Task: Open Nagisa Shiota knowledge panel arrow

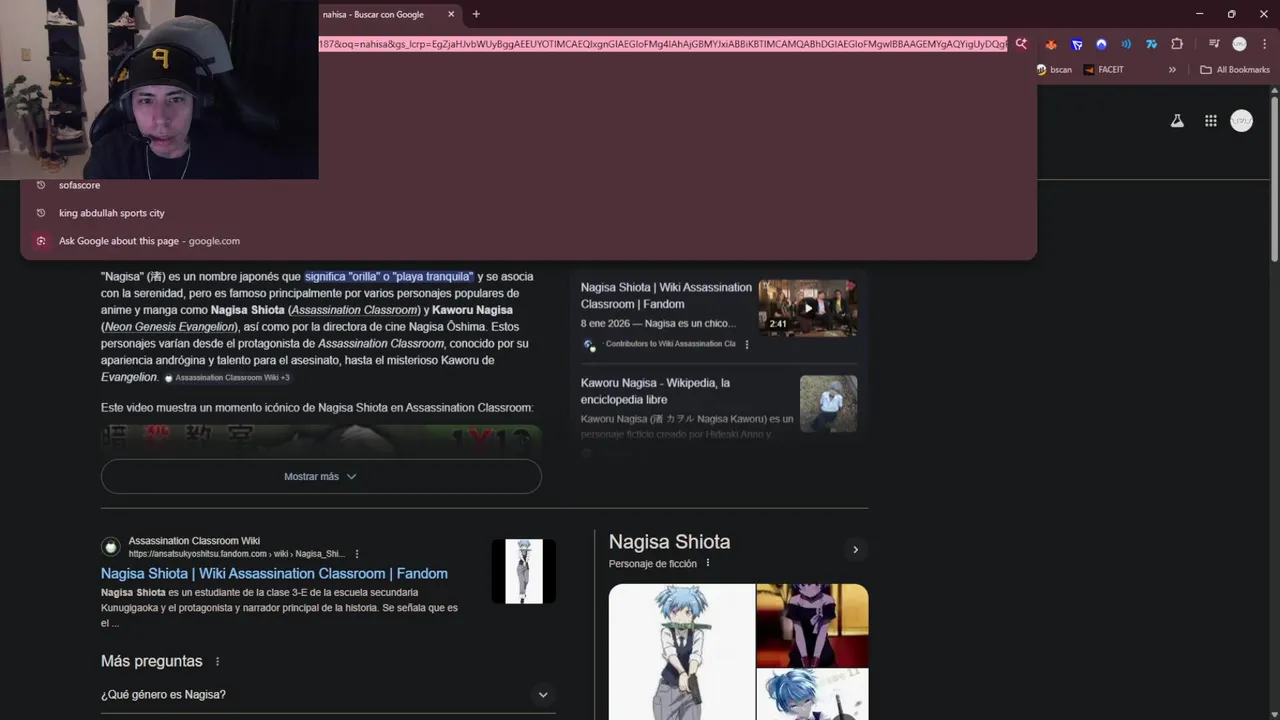Action: (x=855, y=550)
